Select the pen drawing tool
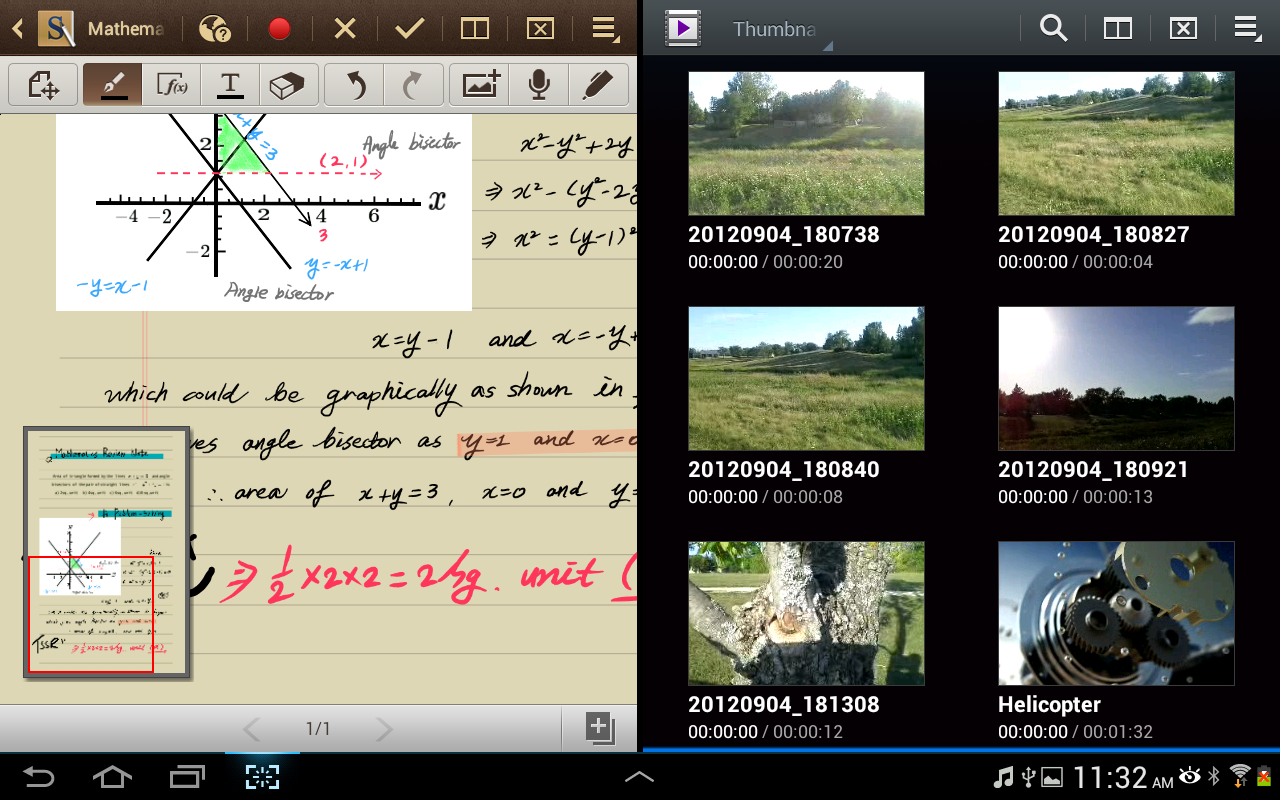Screen dimensions: 1280x800 [112, 85]
